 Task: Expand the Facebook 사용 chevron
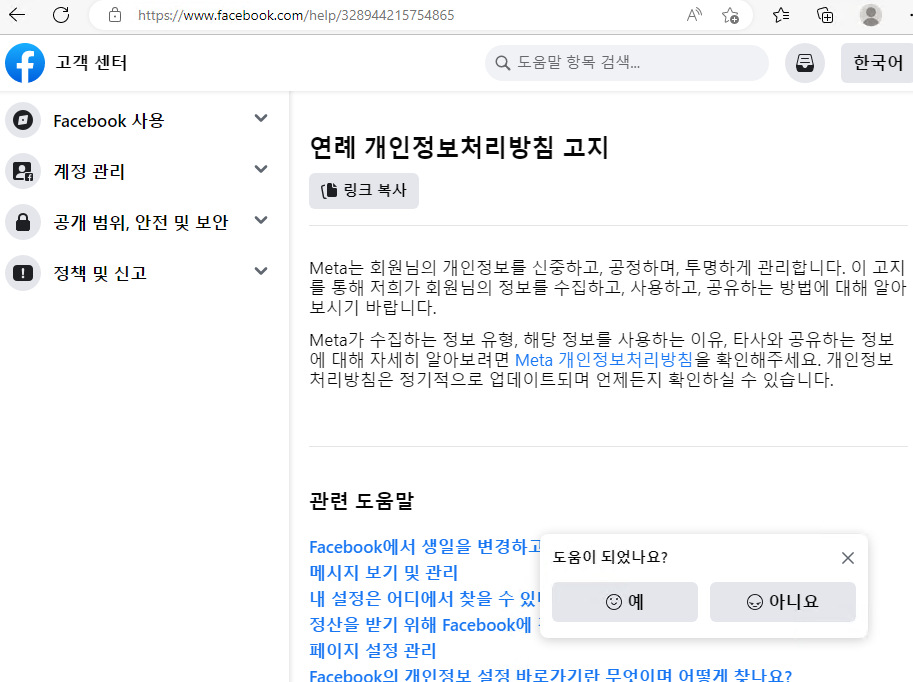pos(261,118)
